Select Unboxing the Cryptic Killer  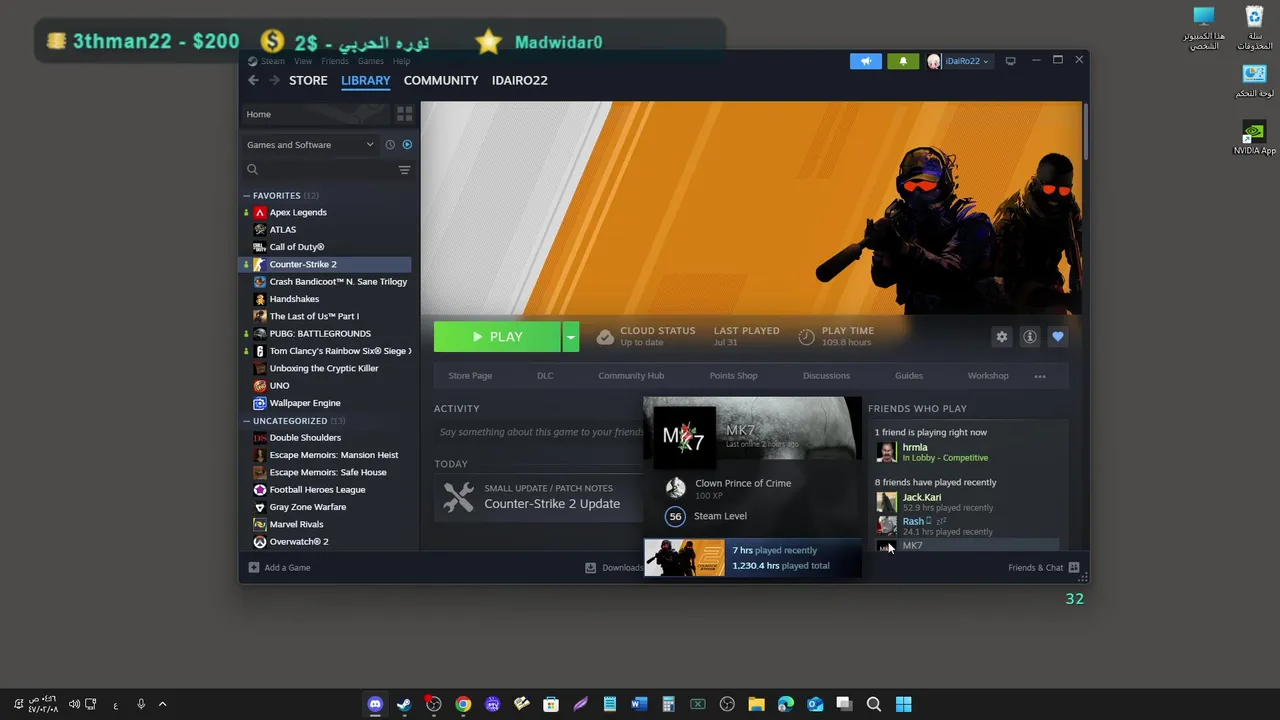(326, 368)
